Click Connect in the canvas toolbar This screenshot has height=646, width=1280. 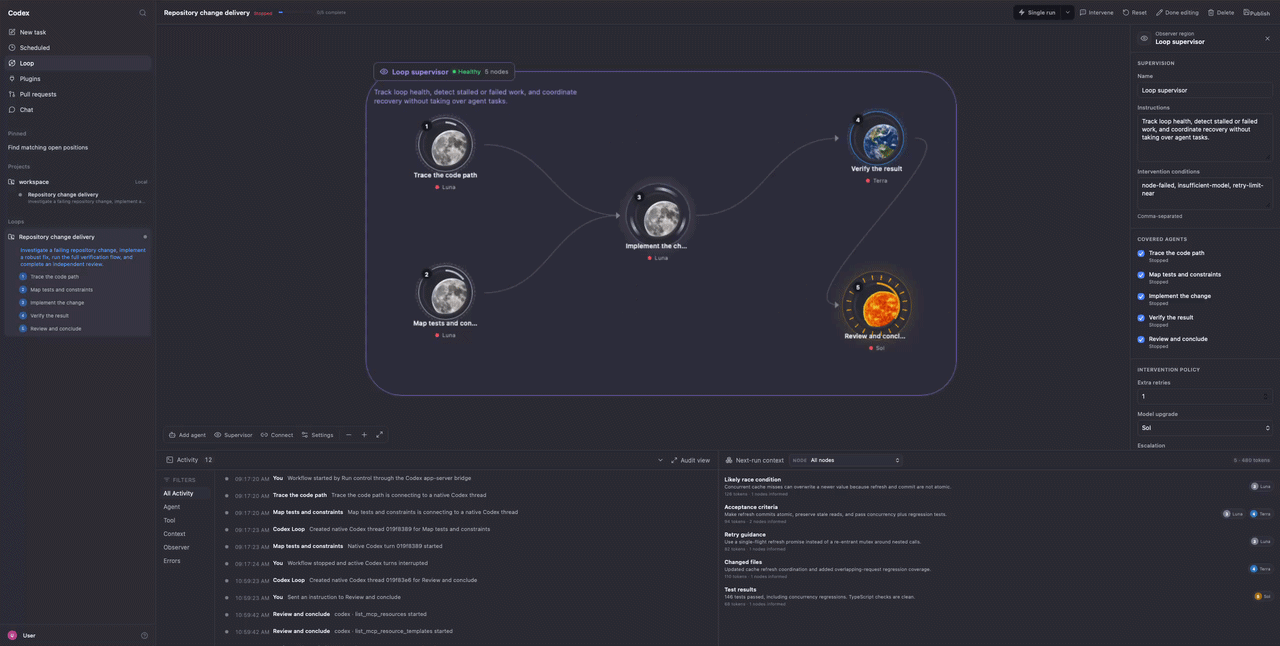tap(277, 435)
